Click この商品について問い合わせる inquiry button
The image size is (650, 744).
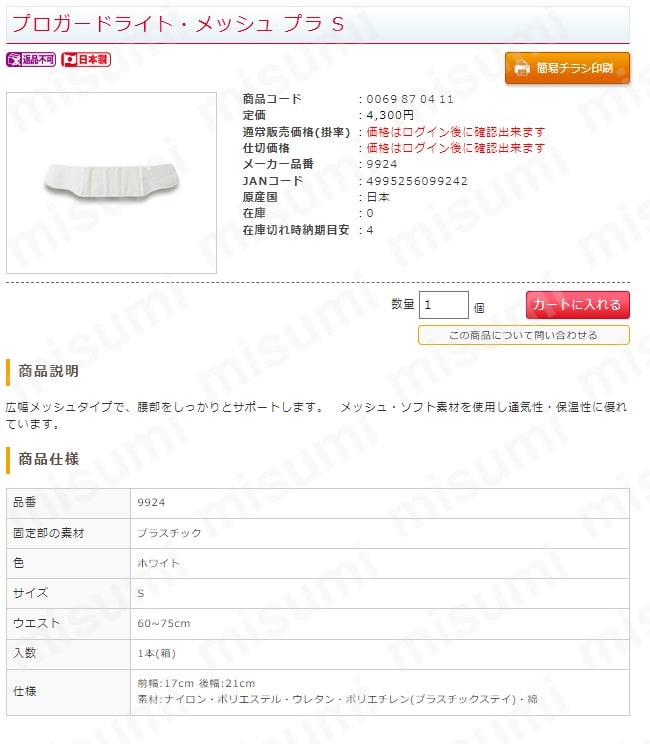coord(523,335)
